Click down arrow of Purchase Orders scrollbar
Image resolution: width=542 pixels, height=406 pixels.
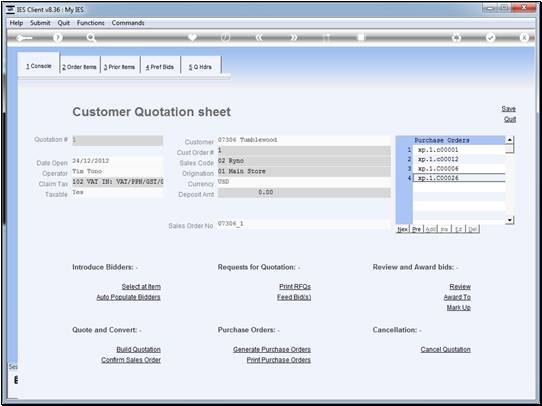click(510, 220)
